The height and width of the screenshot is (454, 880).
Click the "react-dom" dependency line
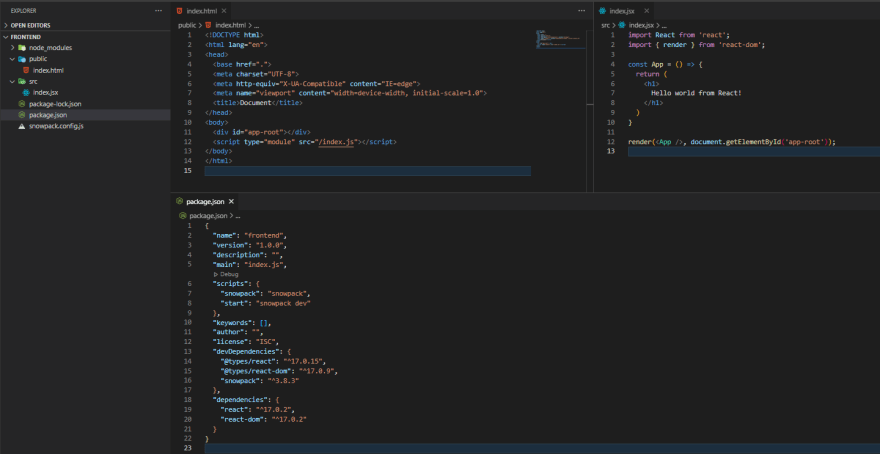(x=264, y=419)
